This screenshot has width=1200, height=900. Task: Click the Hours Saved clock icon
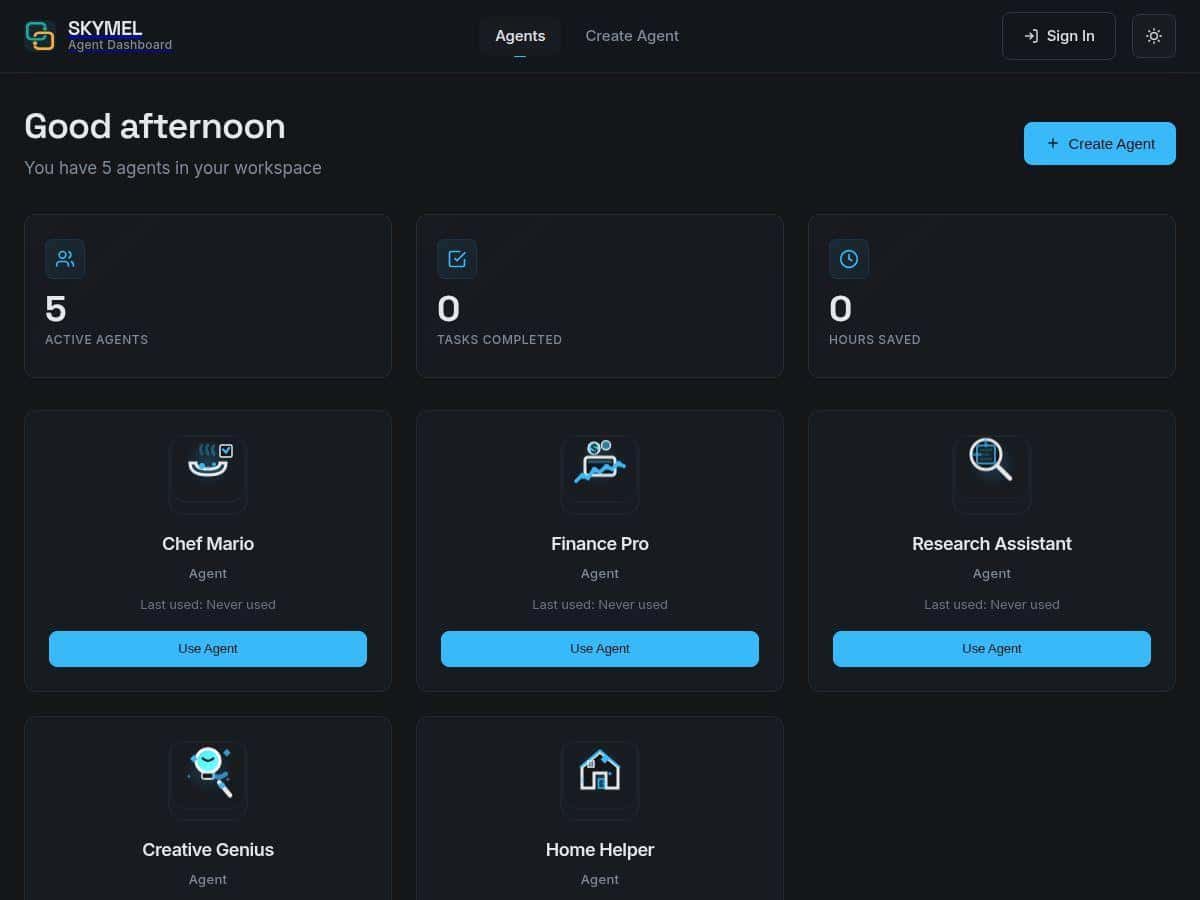tap(849, 258)
